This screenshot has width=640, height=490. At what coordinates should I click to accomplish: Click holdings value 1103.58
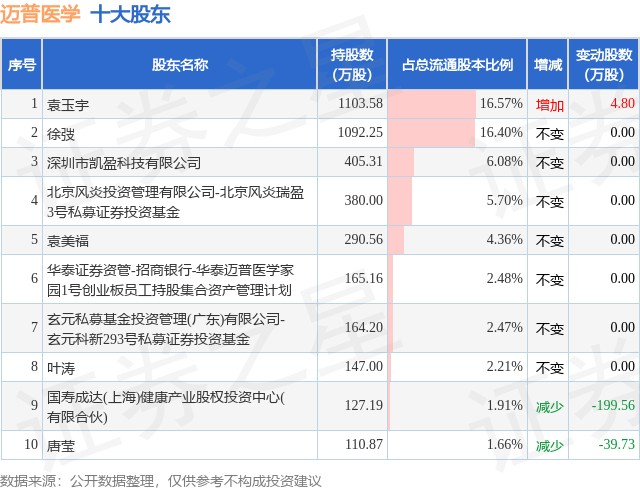[360, 103]
